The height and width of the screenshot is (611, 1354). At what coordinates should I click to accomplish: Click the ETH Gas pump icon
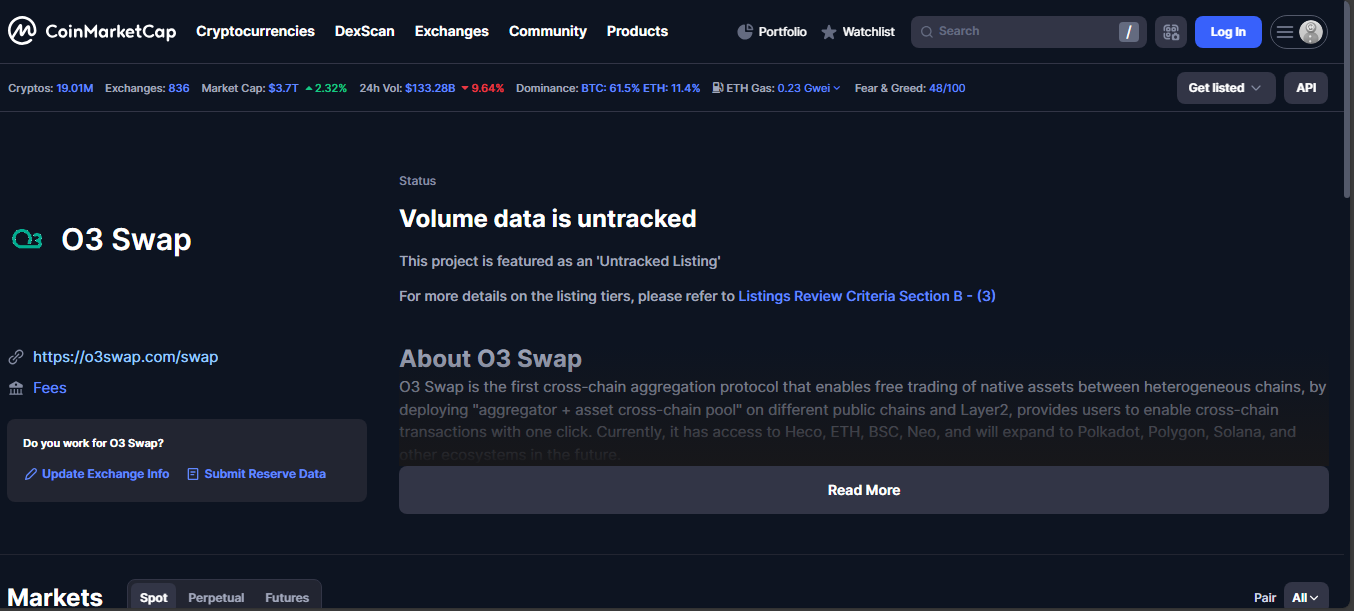tap(718, 88)
